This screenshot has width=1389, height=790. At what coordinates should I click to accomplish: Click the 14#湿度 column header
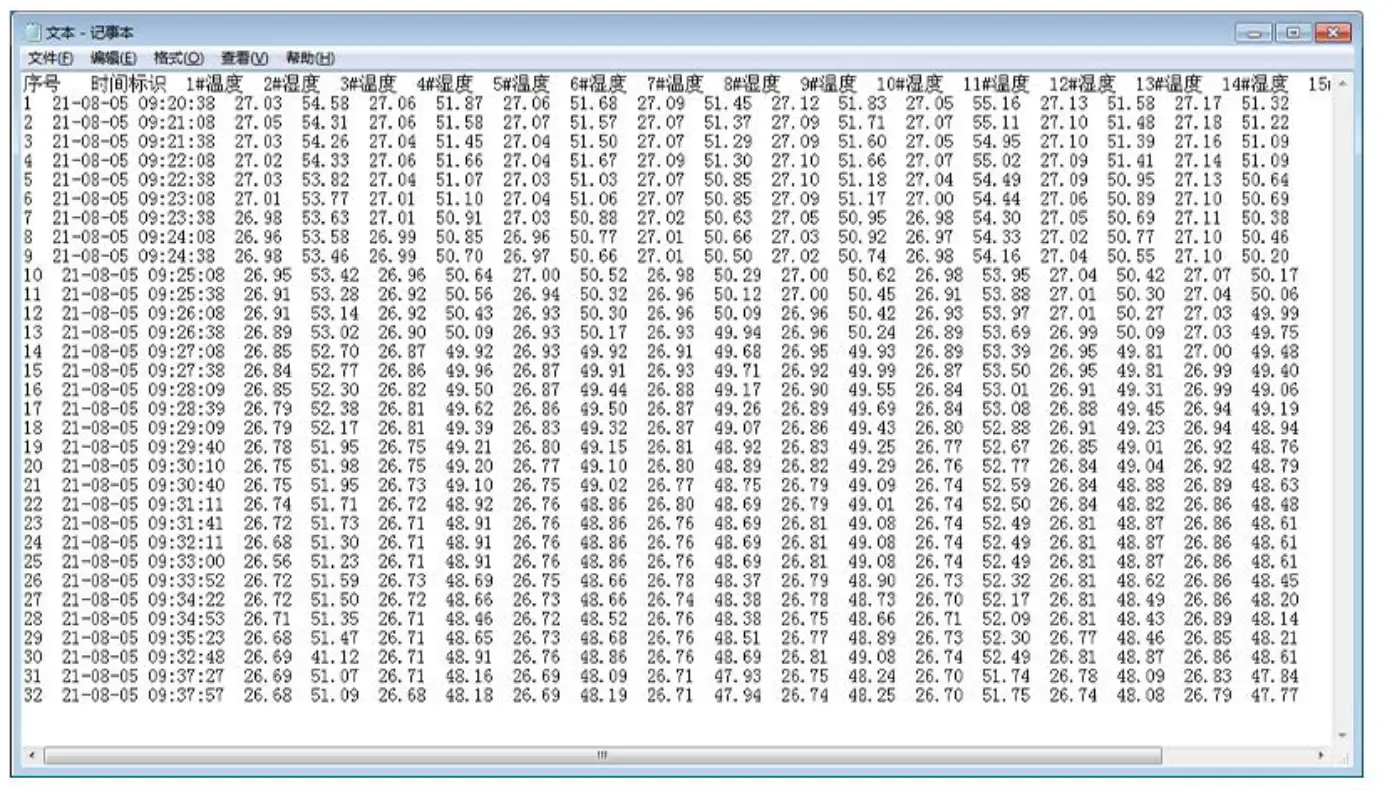tap(1255, 84)
